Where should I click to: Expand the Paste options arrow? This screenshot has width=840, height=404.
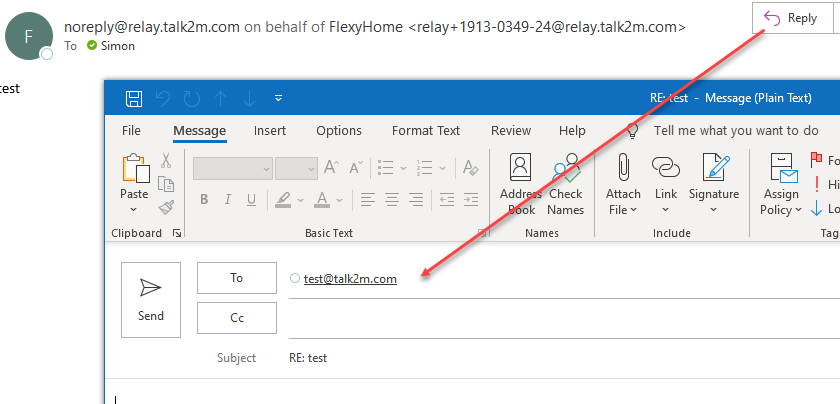click(134, 210)
